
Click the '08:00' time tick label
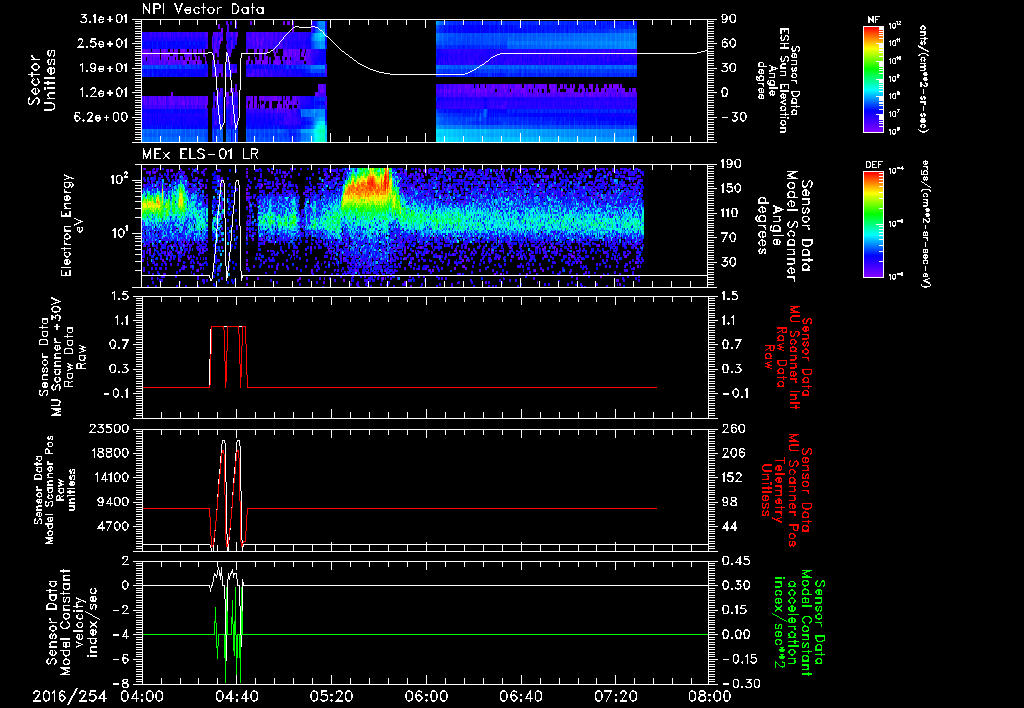[709, 696]
